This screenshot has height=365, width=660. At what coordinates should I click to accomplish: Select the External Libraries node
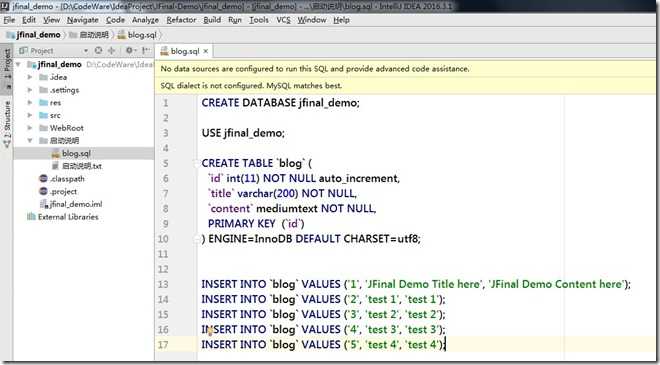click(63, 217)
